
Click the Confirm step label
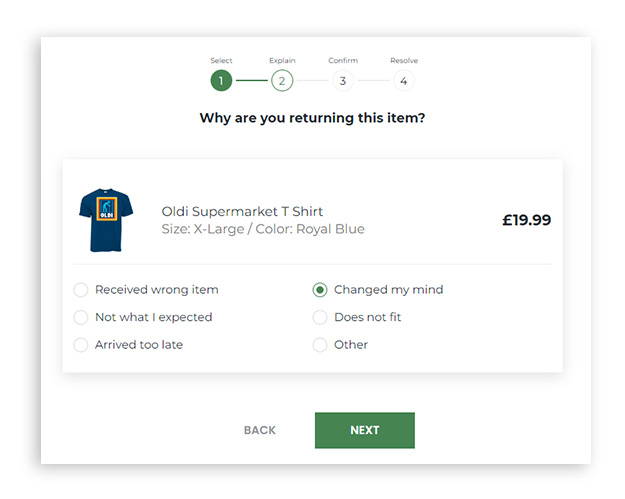pyautogui.click(x=343, y=61)
